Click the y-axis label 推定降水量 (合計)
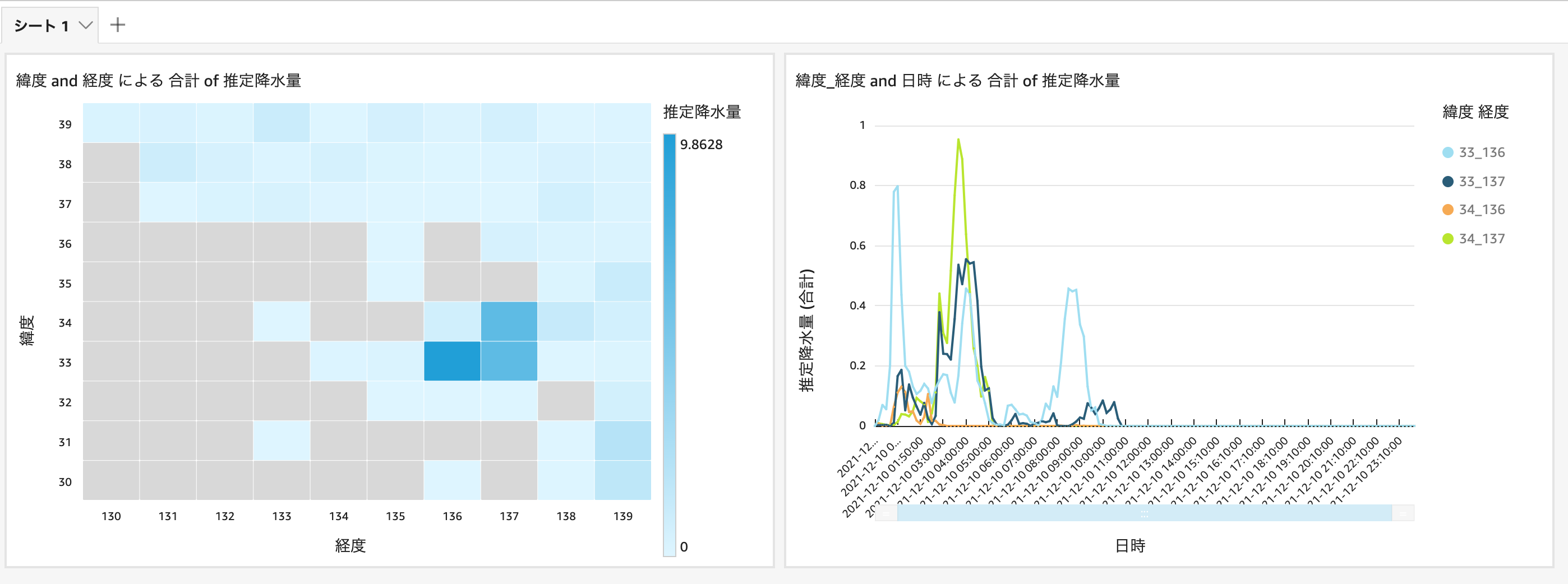The height and width of the screenshot is (584, 1568). [806, 330]
